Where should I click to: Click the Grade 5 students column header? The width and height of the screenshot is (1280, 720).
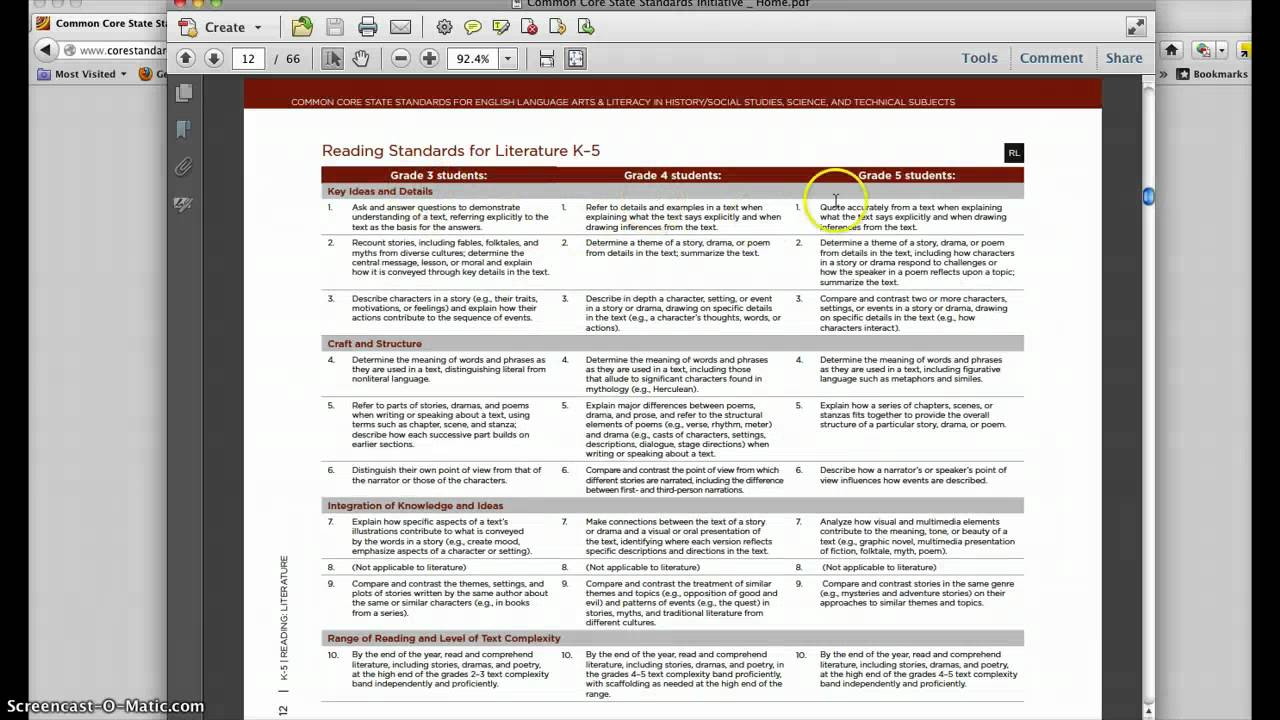[x=906, y=175]
